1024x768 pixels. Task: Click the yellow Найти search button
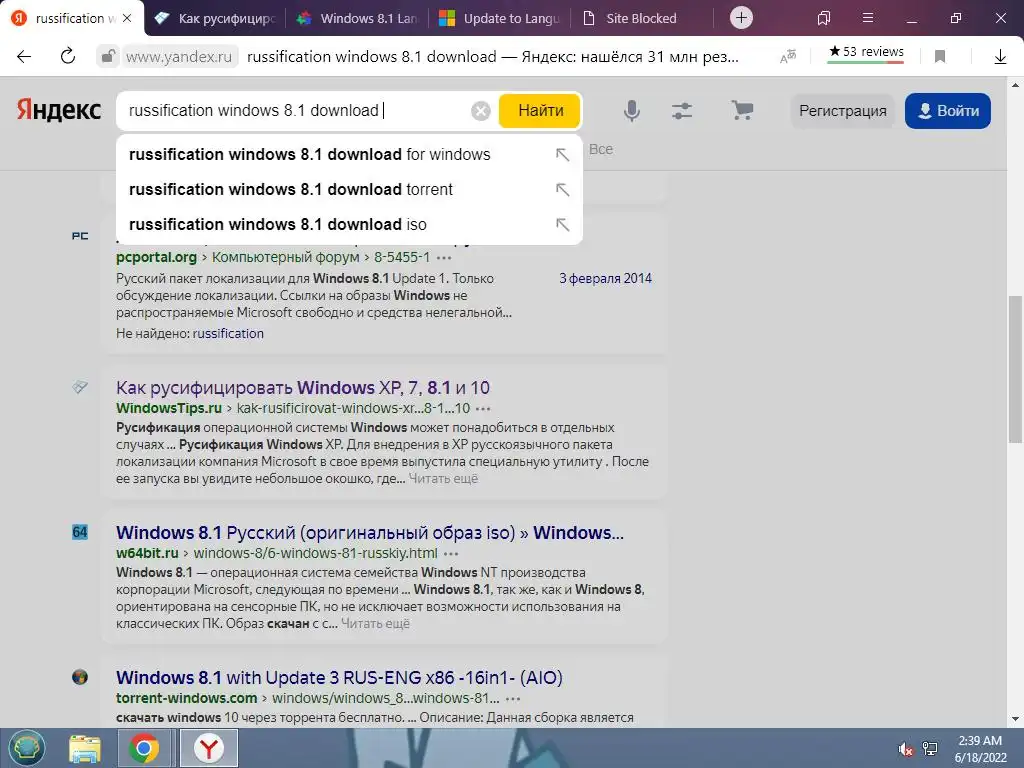point(540,111)
